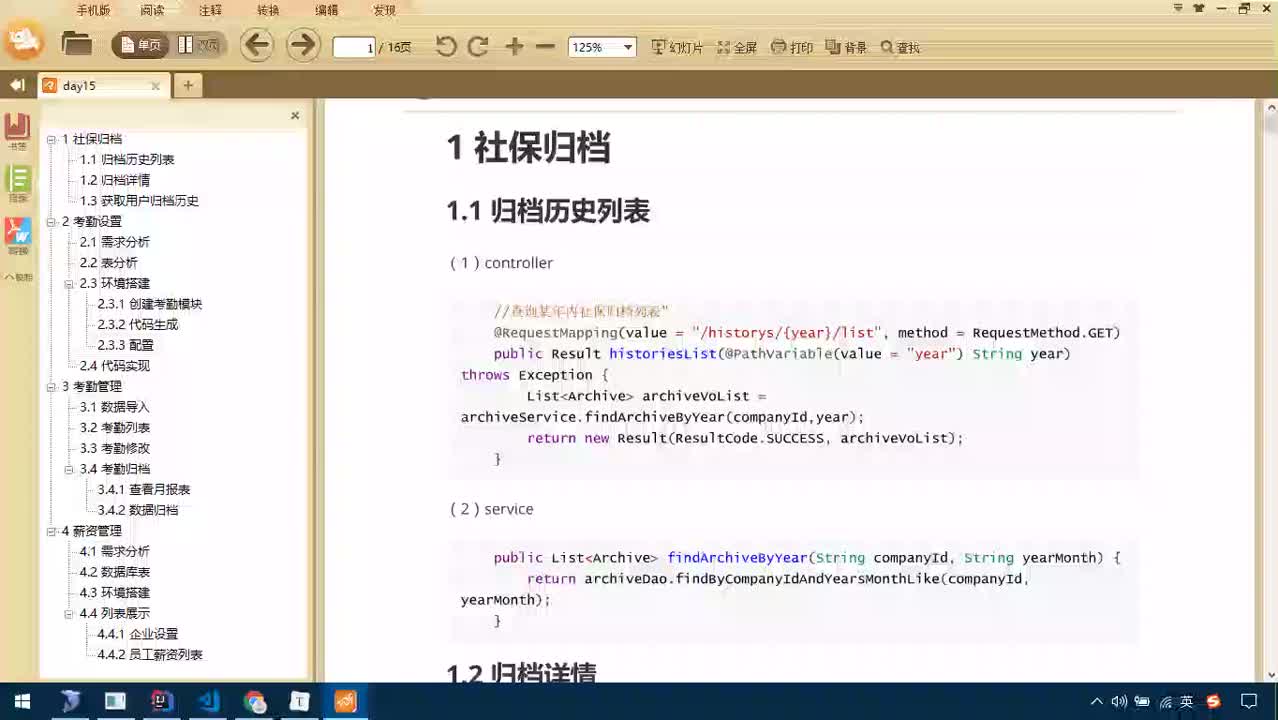
Task: Print the document (打印)
Action: 792,47
